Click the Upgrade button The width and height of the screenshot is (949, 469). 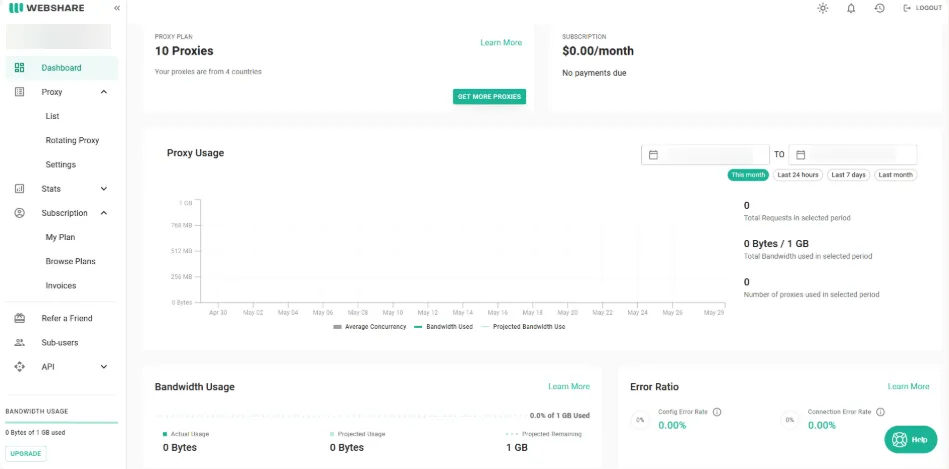coord(26,453)
